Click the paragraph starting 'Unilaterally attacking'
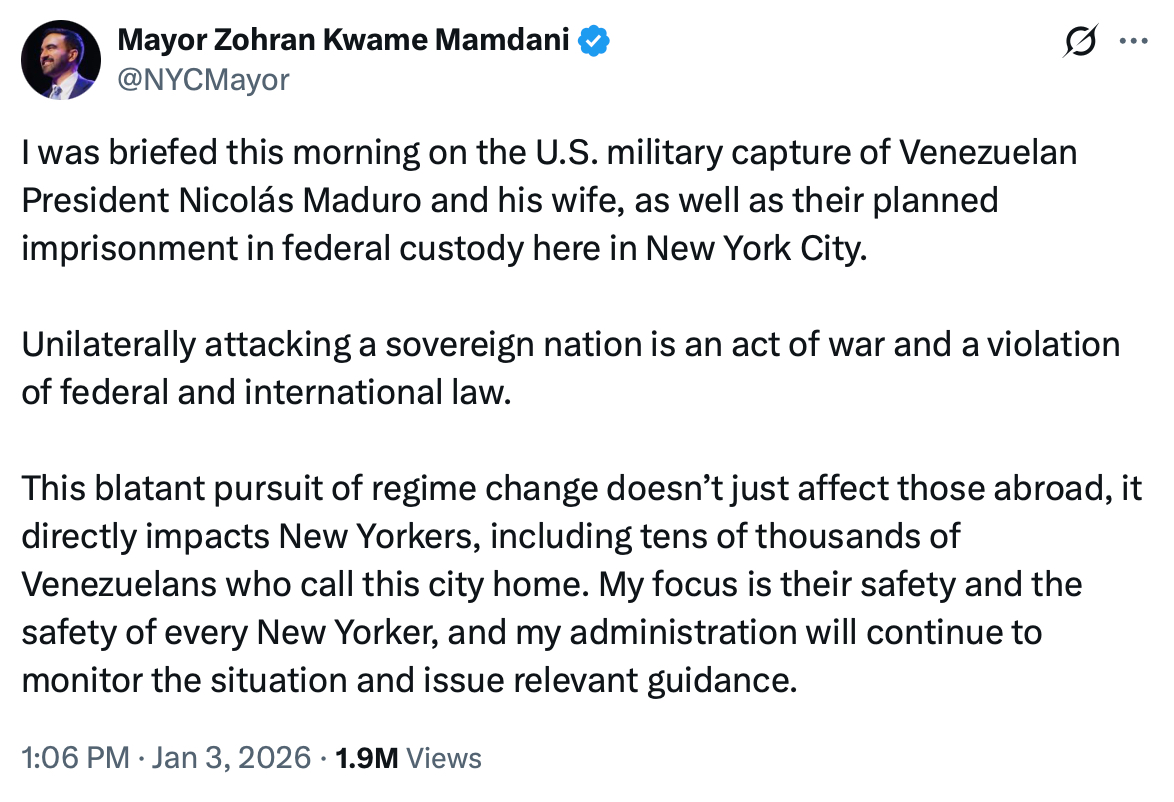 [x=570, y=367]
